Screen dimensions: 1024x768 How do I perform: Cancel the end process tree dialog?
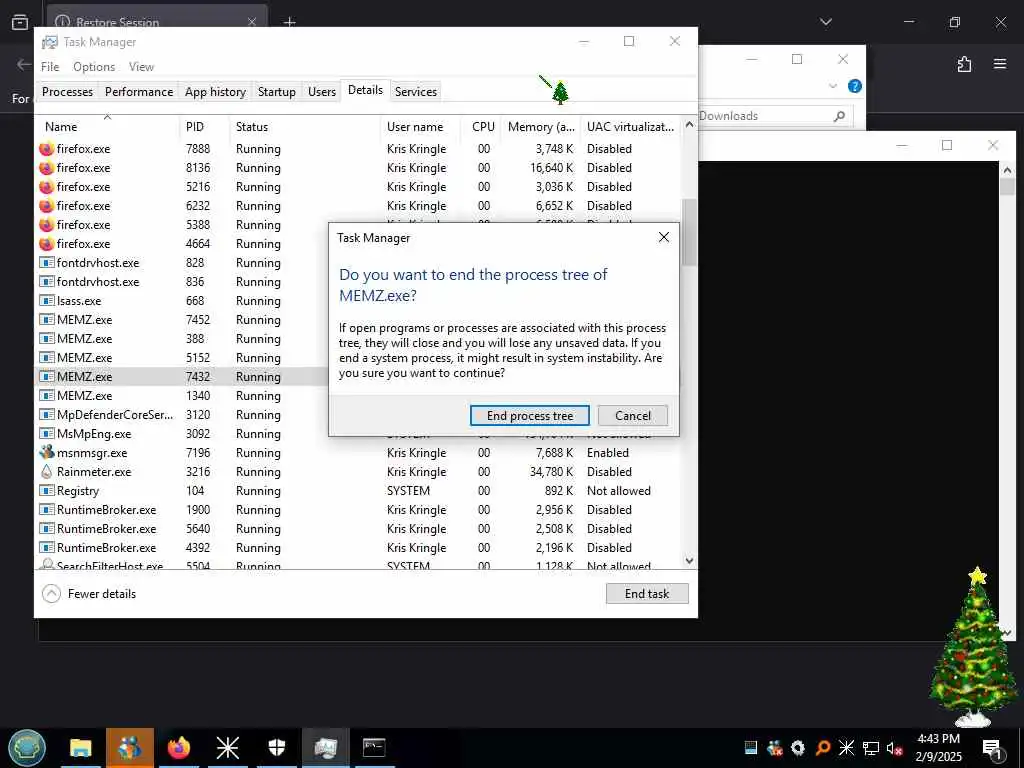(x=632, y=416)
